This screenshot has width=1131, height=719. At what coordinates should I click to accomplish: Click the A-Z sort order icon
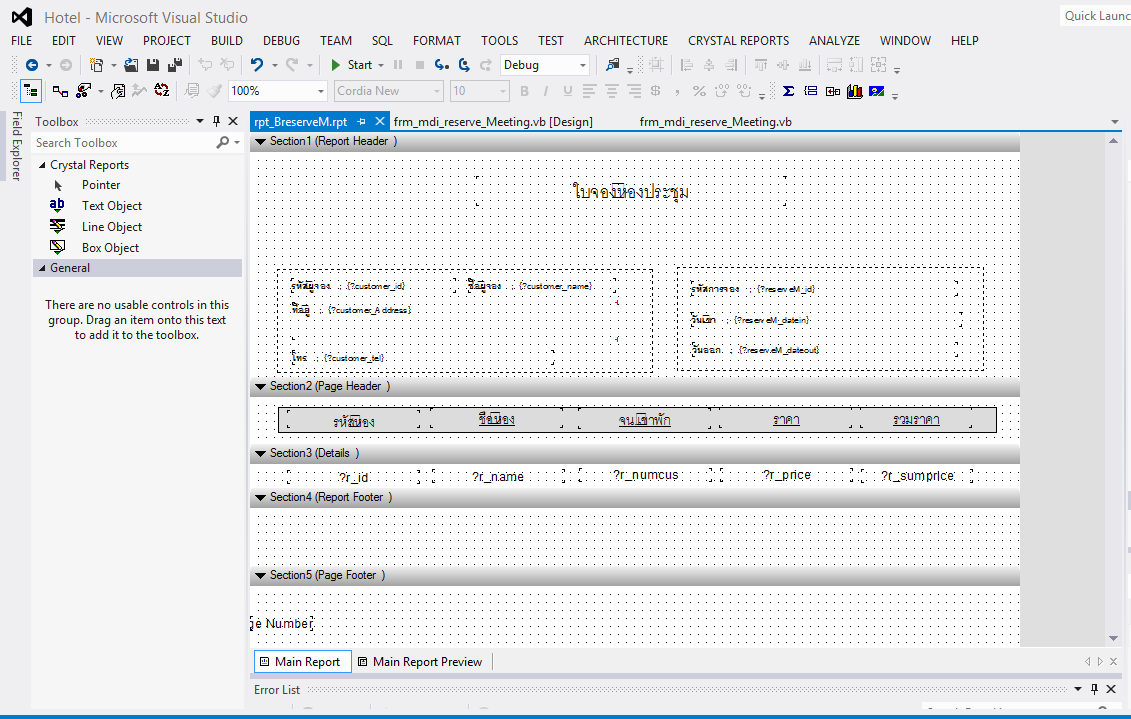click(162, 91)
